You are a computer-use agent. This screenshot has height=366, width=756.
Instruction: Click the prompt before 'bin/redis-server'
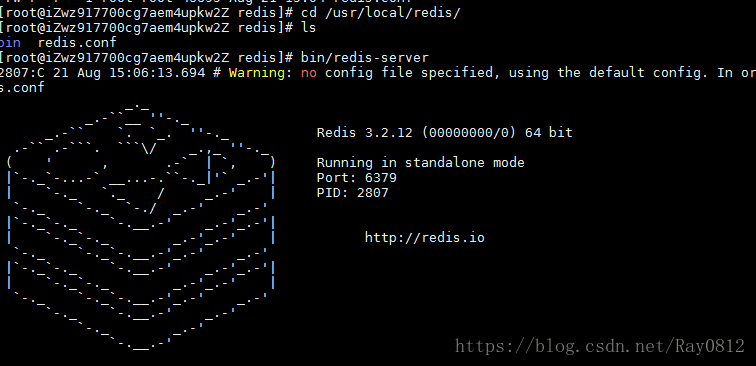click(x=147, y=57)
